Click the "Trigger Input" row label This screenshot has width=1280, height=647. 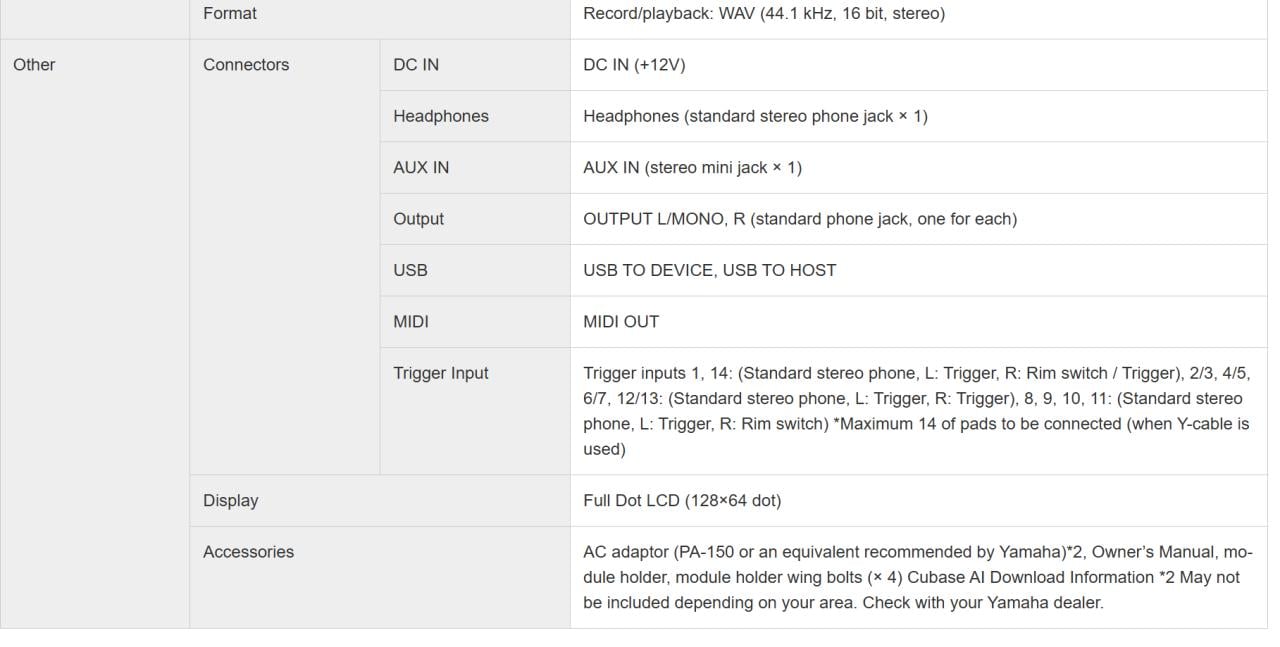click(x=441, y=373)
